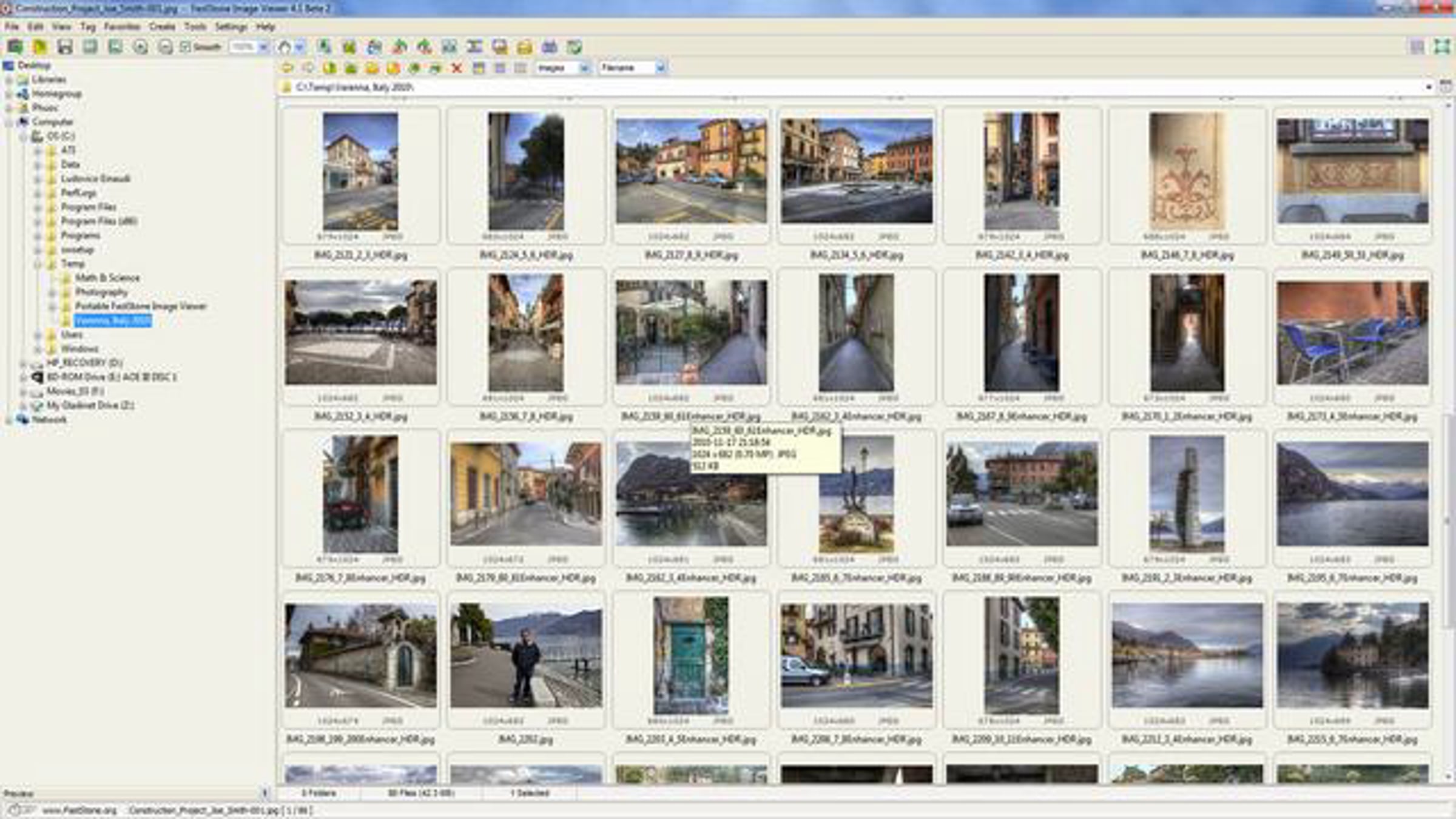Open the zoom percentage dropdown
1456x819 pixels.
point(263,47)
